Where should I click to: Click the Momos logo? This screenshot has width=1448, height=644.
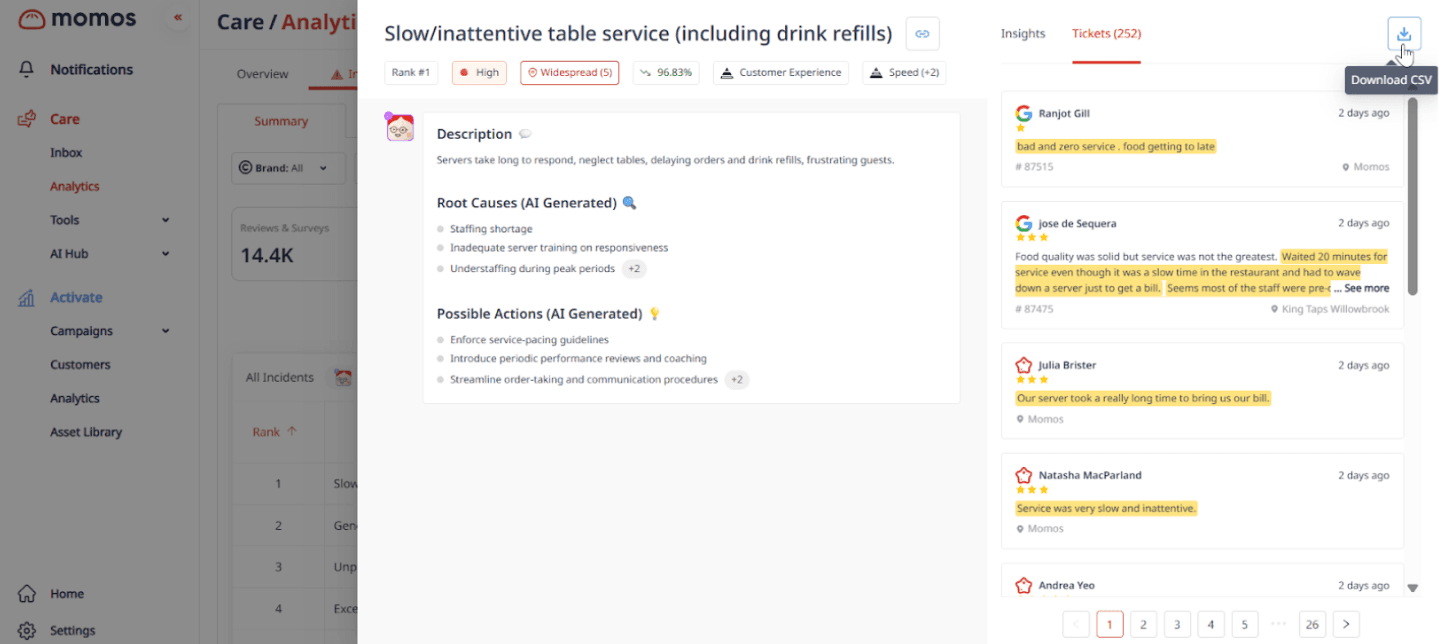(x=76, y=19)
